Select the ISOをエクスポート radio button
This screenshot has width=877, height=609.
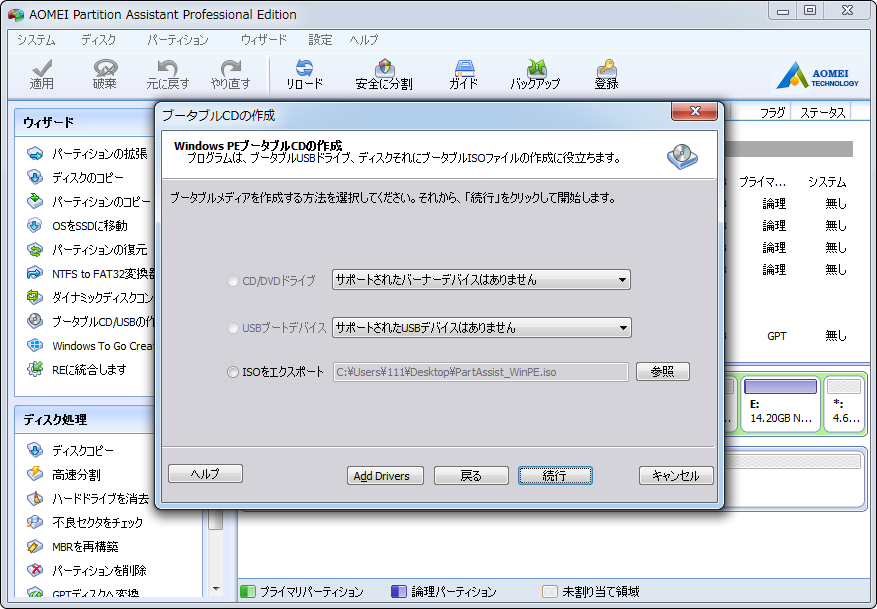tap(233, 372)
